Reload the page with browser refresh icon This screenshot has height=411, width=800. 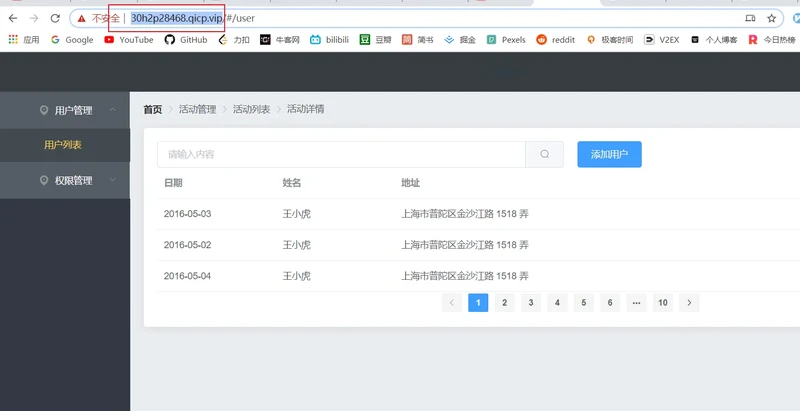click(x=55, y=18)
